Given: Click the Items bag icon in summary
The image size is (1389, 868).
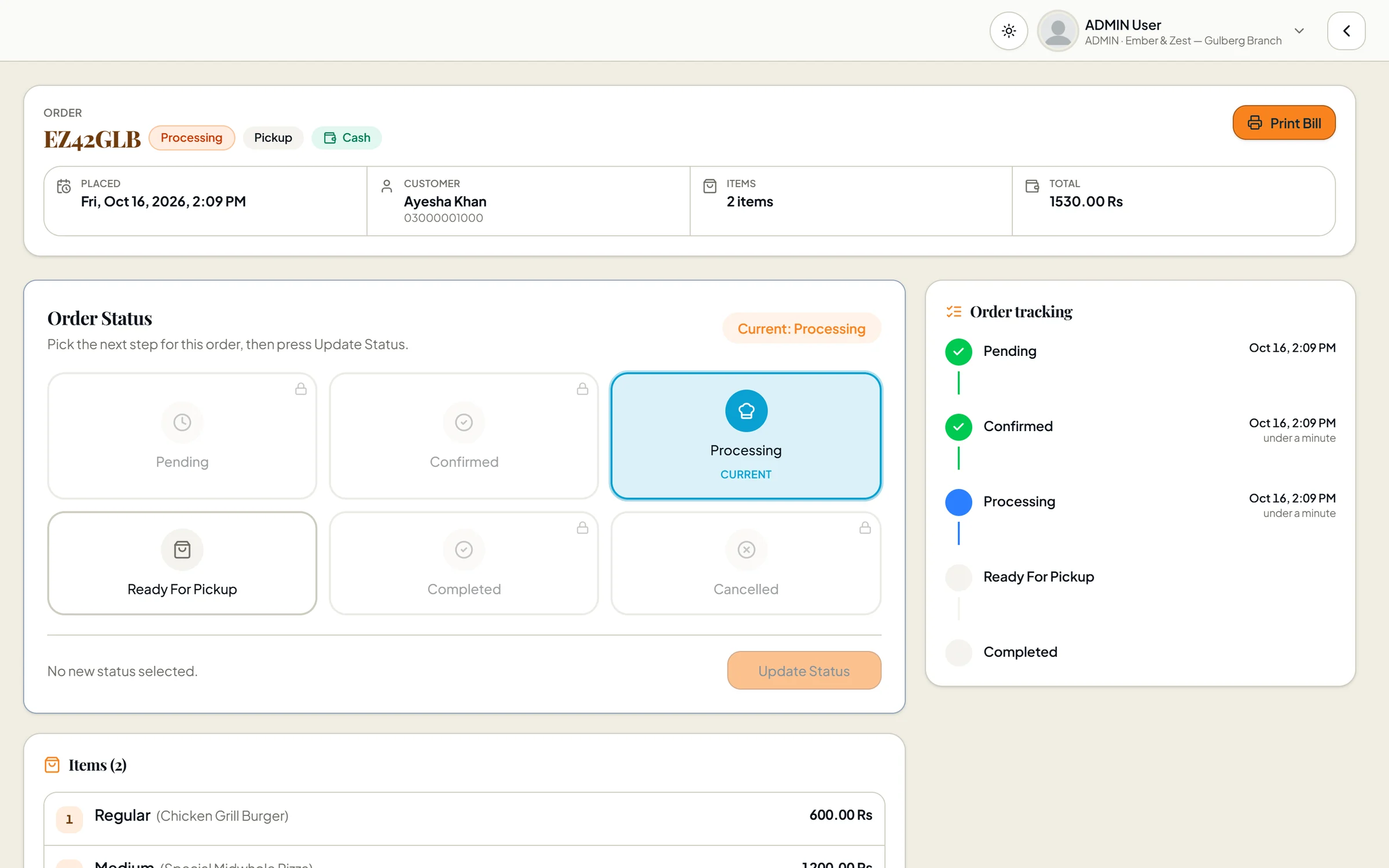Looking at the screenshot, I should [x=710, y=186].
